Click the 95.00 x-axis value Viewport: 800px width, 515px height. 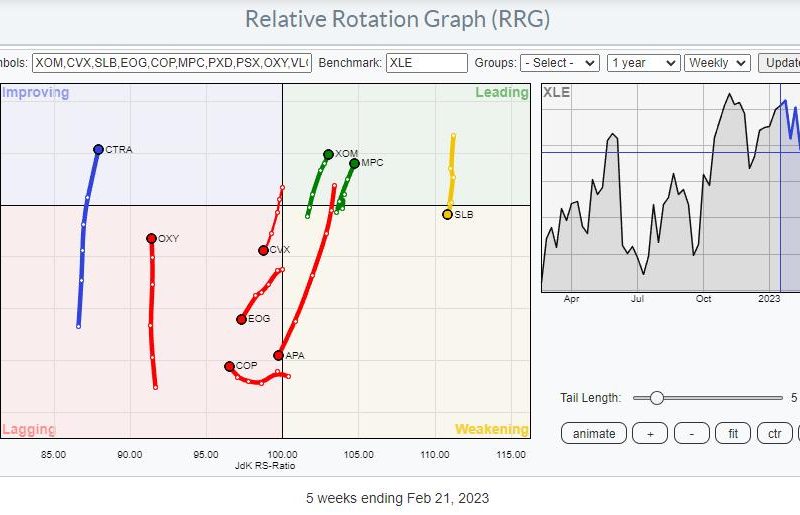point(206,454)
